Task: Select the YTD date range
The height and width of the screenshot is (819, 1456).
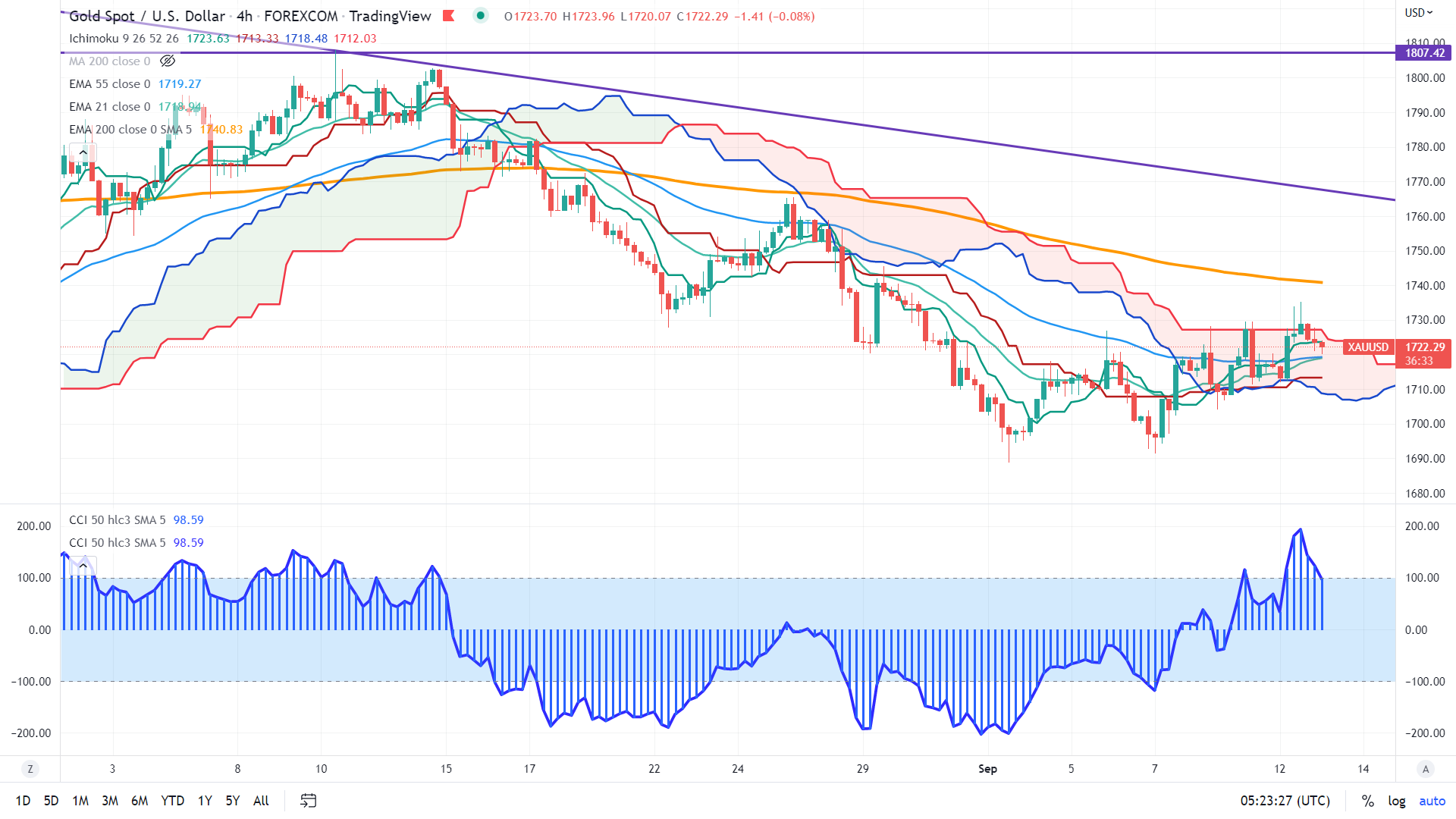Action: pyautogui.click(x=172, y=801)
